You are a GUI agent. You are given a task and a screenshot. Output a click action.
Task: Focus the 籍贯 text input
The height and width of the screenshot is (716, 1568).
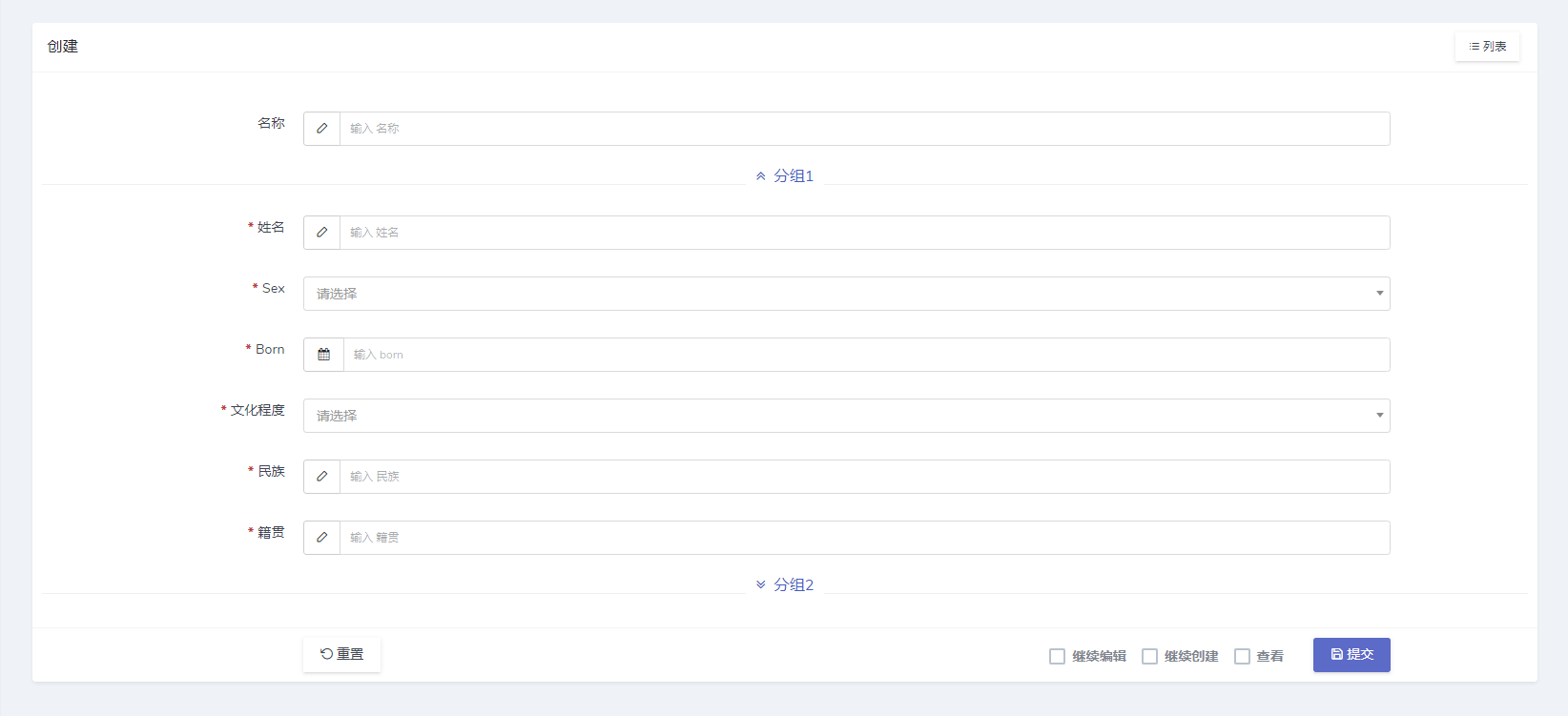(864, 538)
